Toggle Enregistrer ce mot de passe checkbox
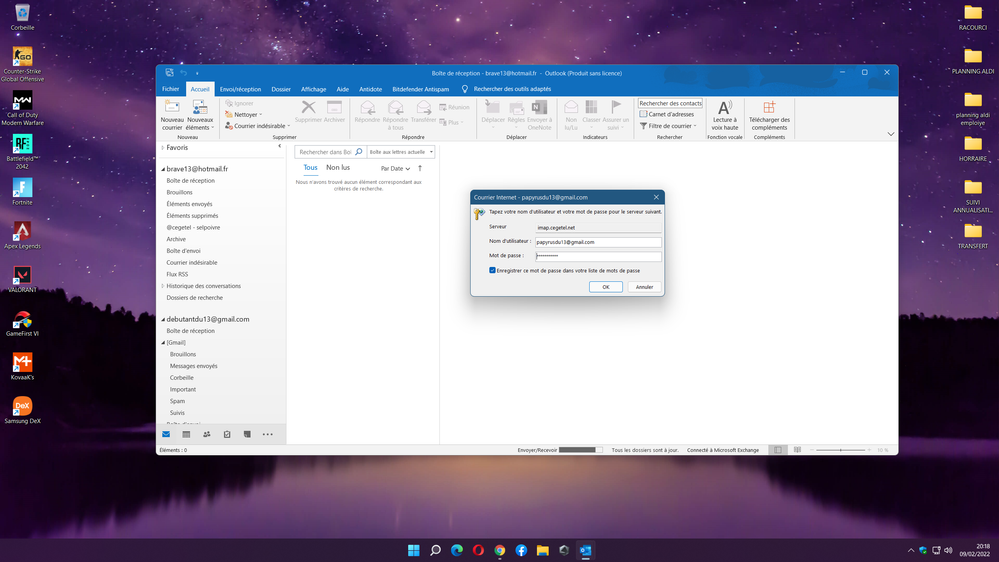This screenshot has width=999, height=562. pyautogui.click(x=493, y=270)
